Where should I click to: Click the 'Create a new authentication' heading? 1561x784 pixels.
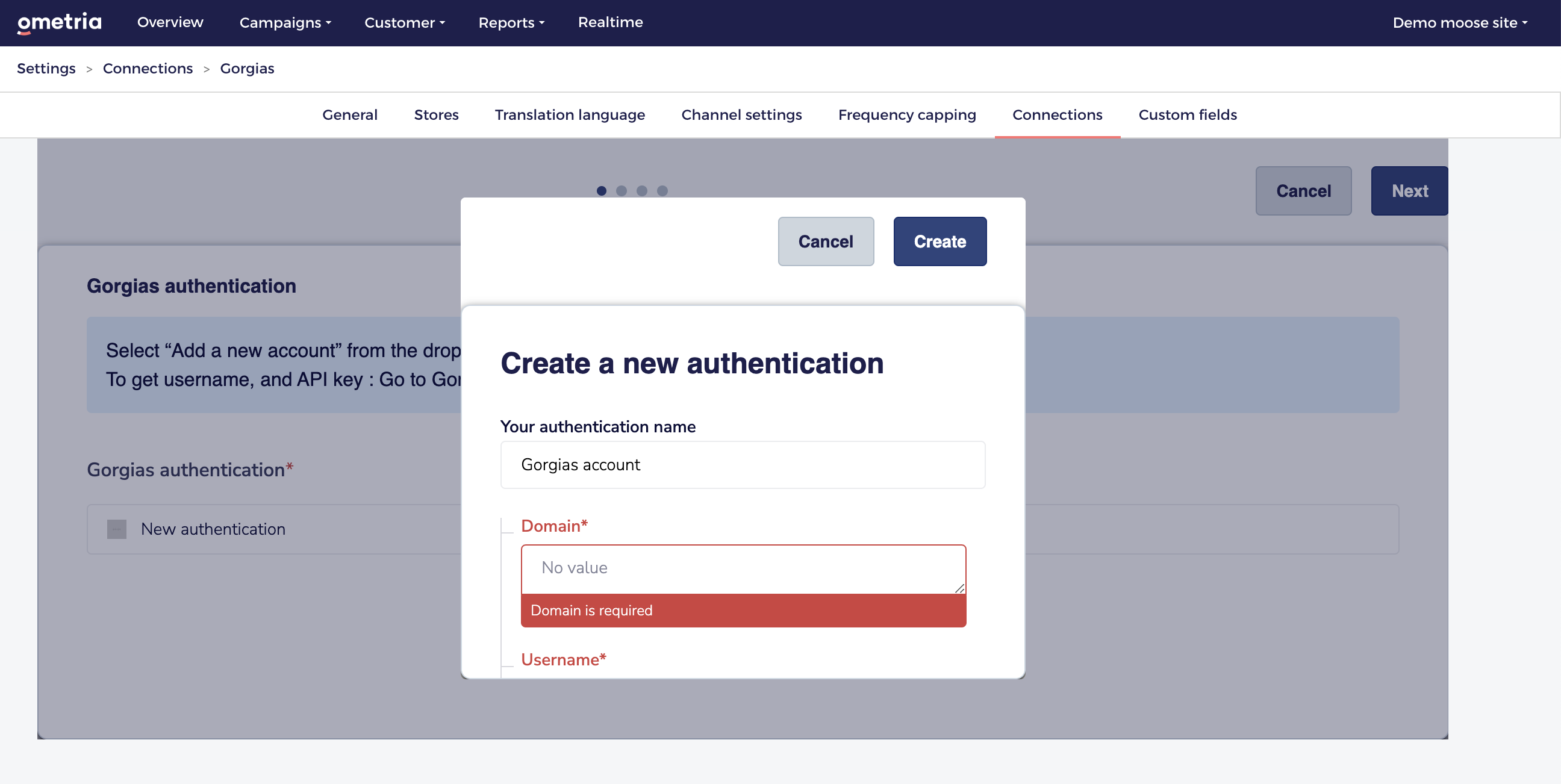[x=692, y=364]
